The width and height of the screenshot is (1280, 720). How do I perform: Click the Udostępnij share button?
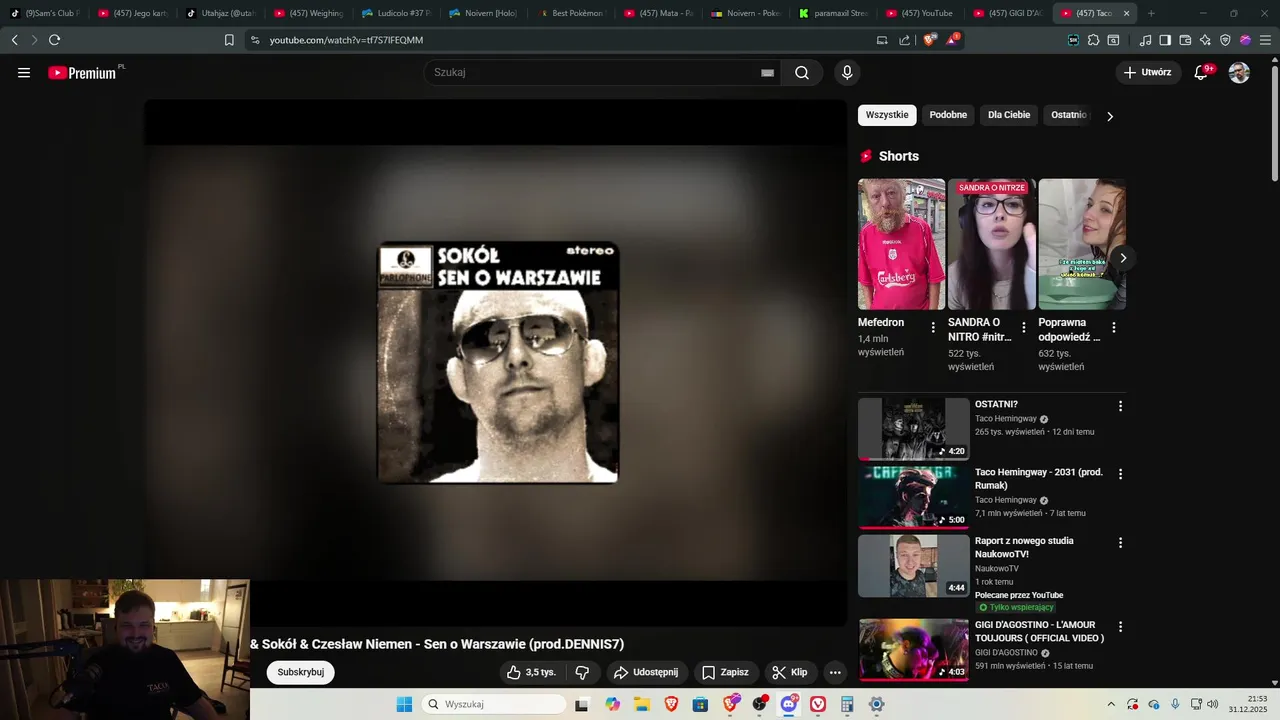point(646,672)
